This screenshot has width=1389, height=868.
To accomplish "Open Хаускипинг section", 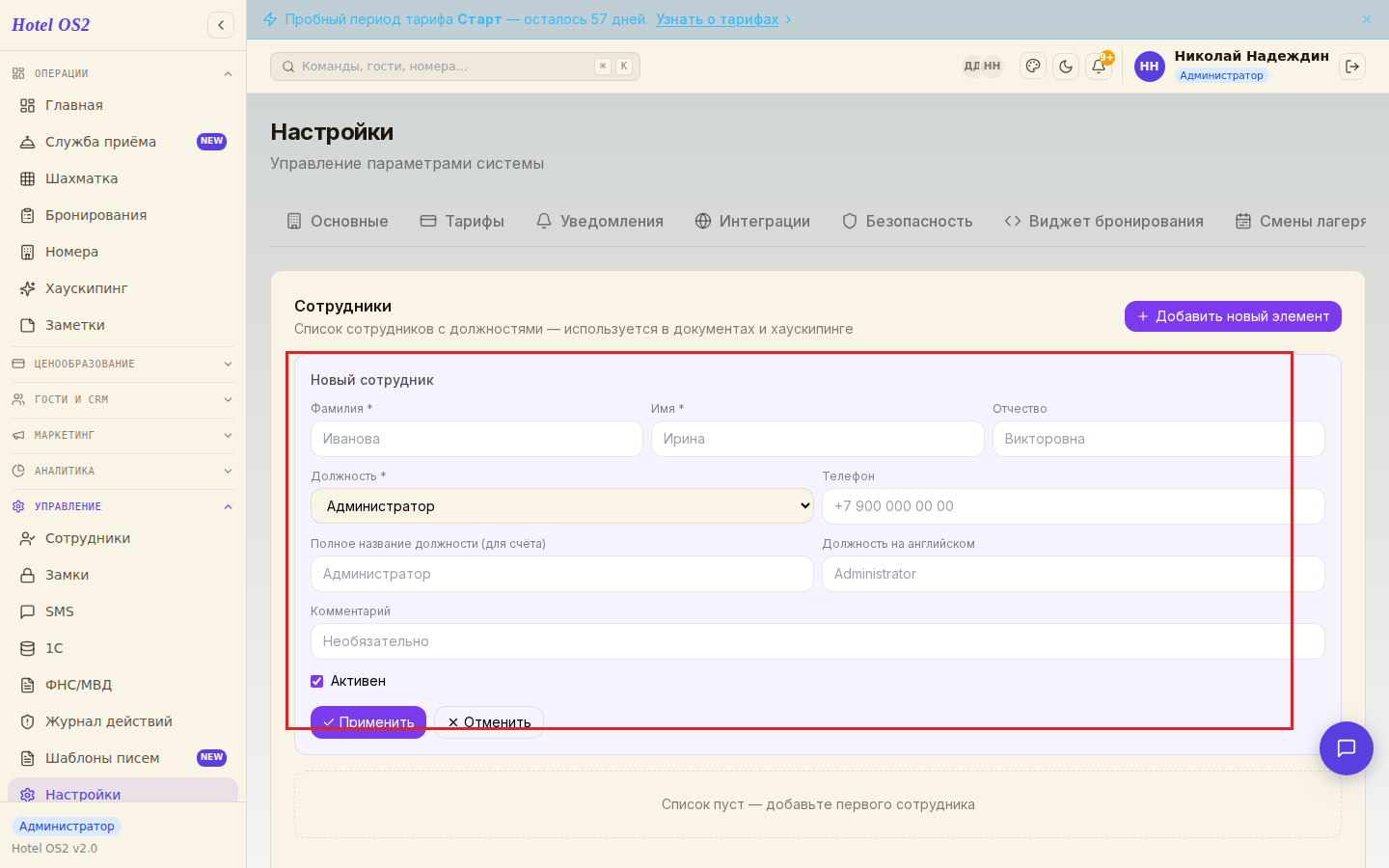I will 122,288.
